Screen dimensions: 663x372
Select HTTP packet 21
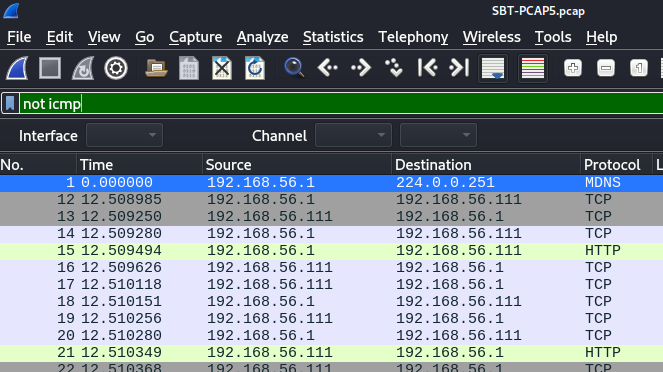click(332, 353)
